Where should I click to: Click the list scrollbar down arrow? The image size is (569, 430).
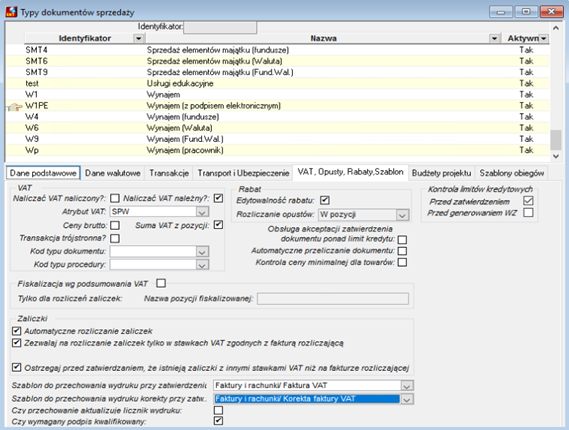coord(556,156)
